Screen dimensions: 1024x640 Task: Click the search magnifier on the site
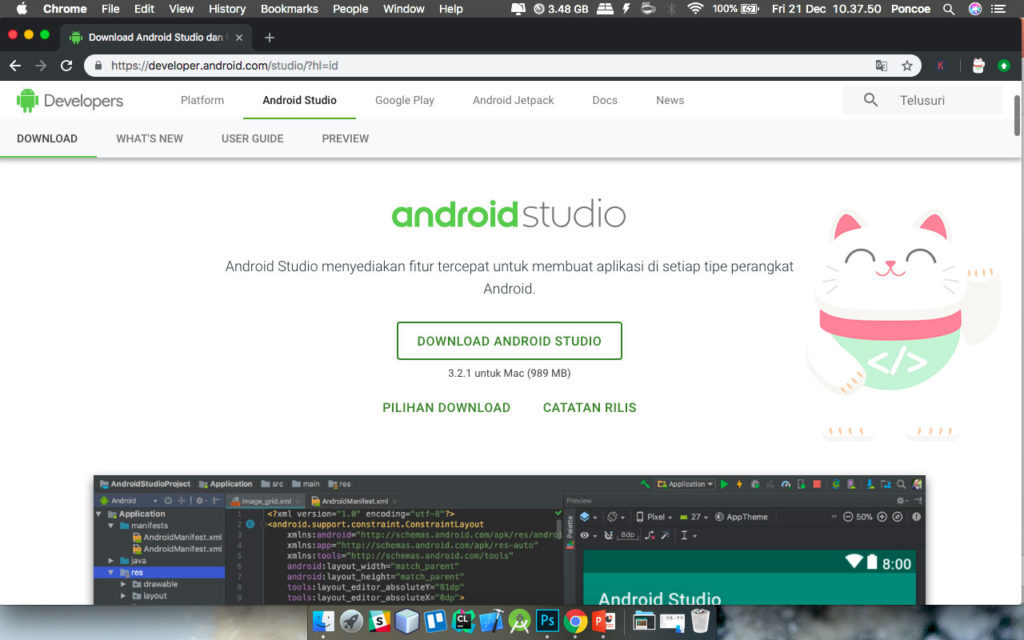[871, 100]
